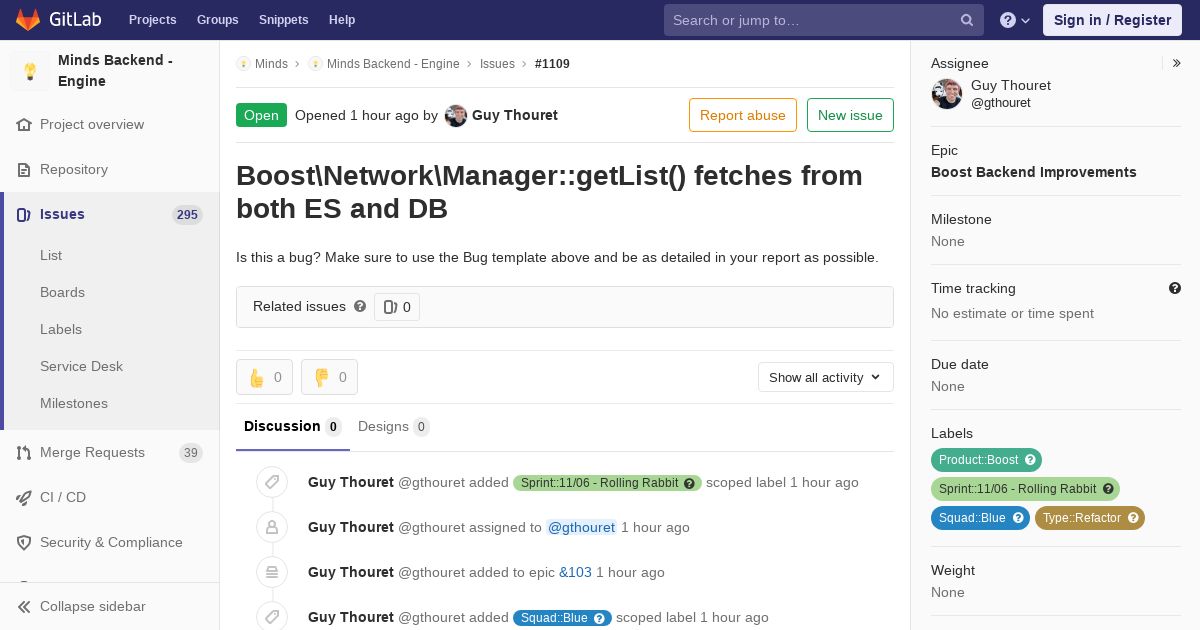
Task: Open the Show all activity dropdown
Action: 825,377
